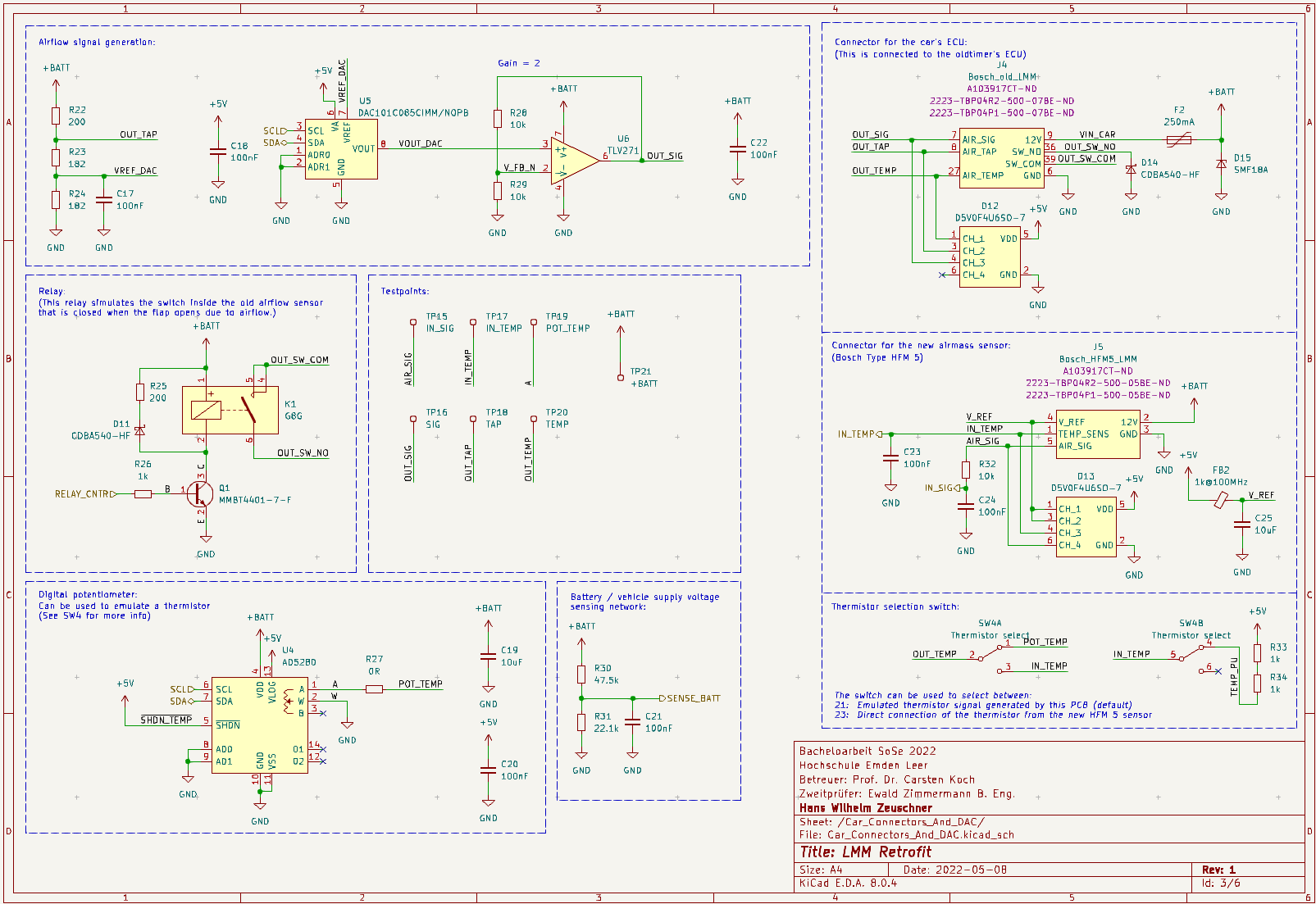Click the SENSE_BATT hierarchical label

[x=690, y=698]
